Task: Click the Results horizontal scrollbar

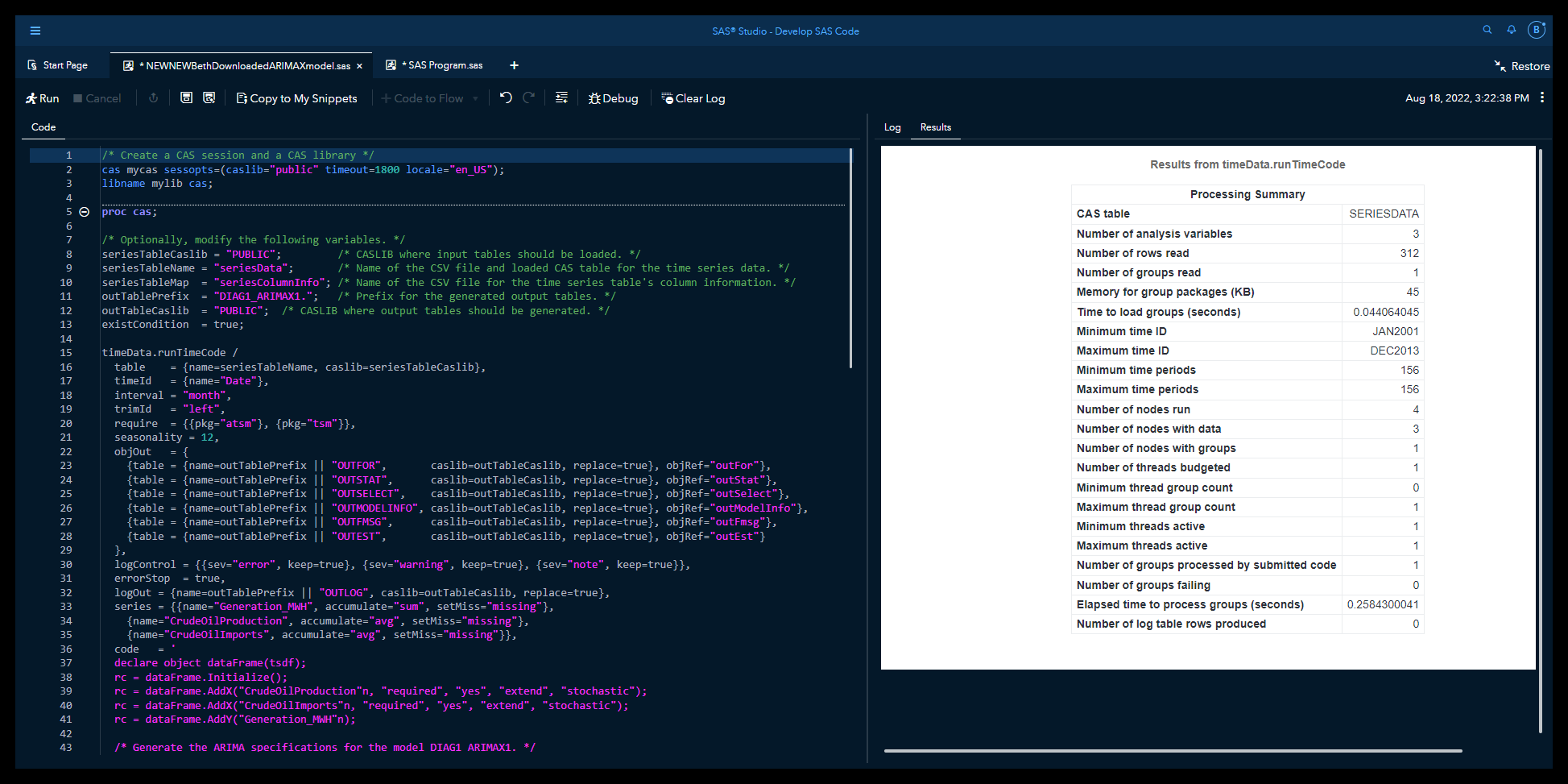Action: pyautogui.click(x=1173, y=751)
